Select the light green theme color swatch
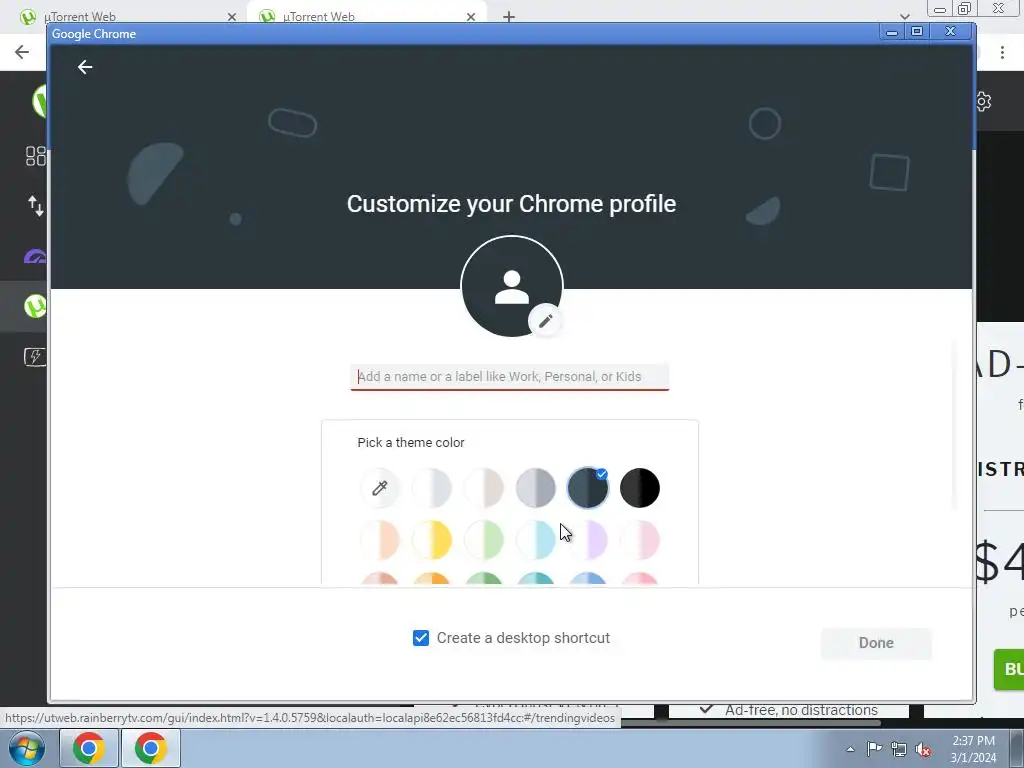This screenshot has height=768, width=1024. pos(484,540)
